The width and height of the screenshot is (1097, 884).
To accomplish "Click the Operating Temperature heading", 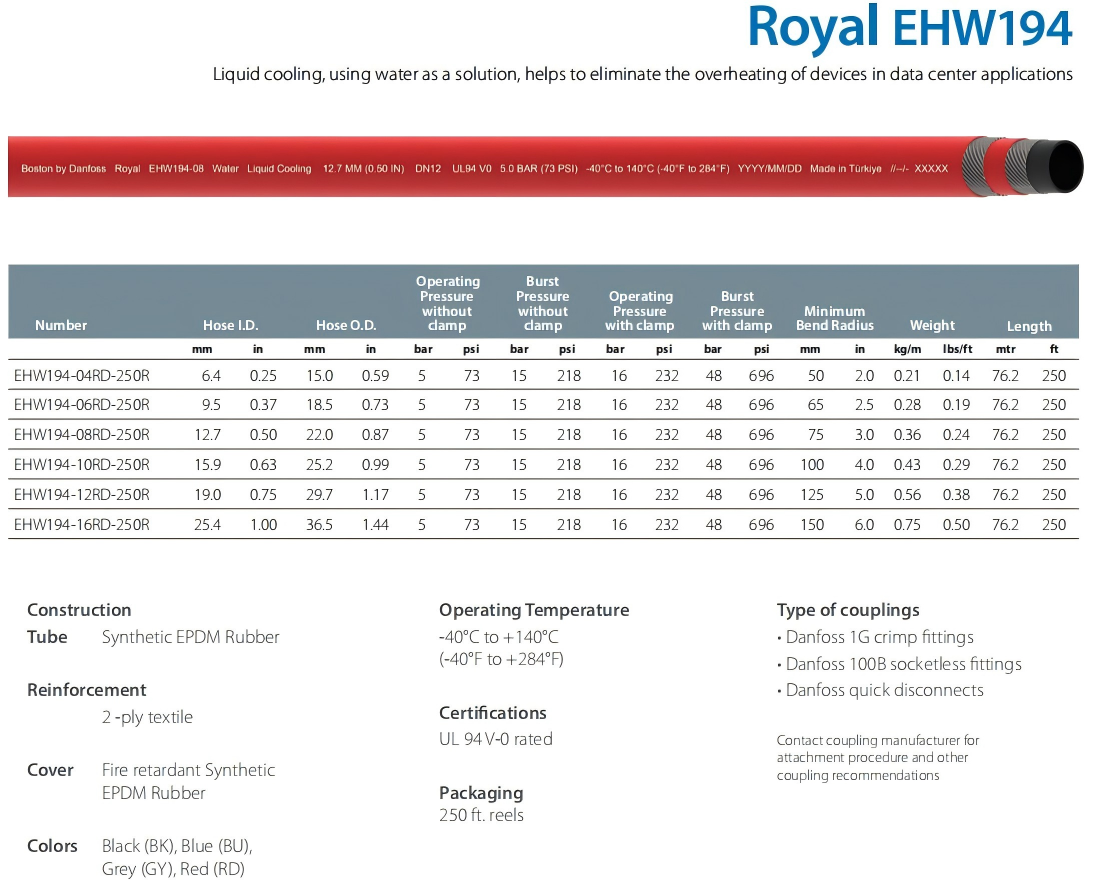I will [x=534, y=610].
